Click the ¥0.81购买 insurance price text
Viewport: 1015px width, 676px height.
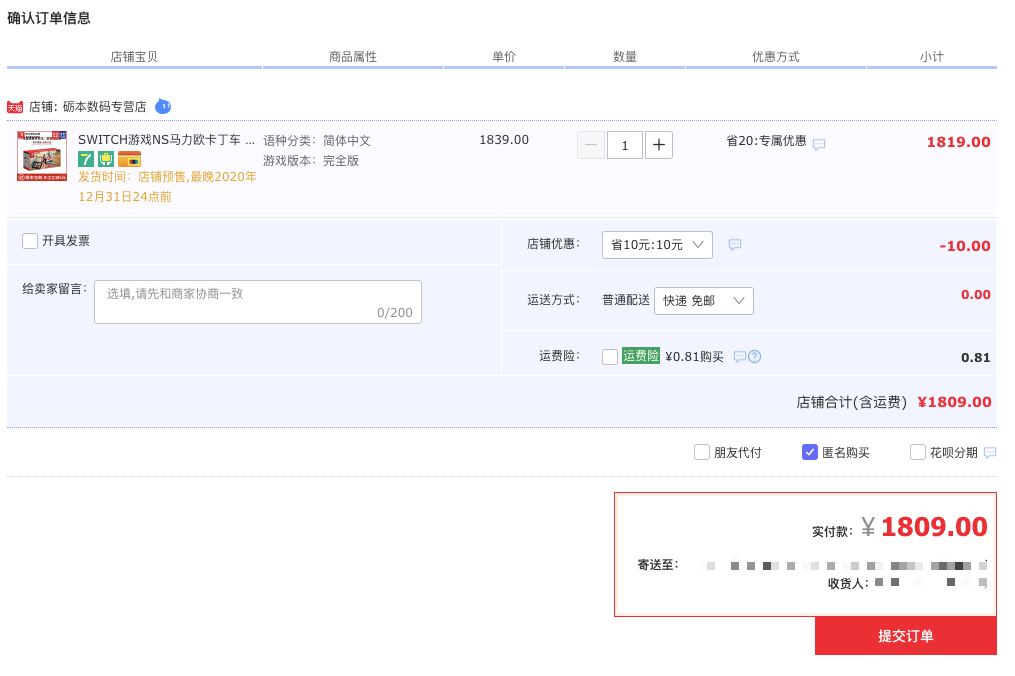(695, 357)
